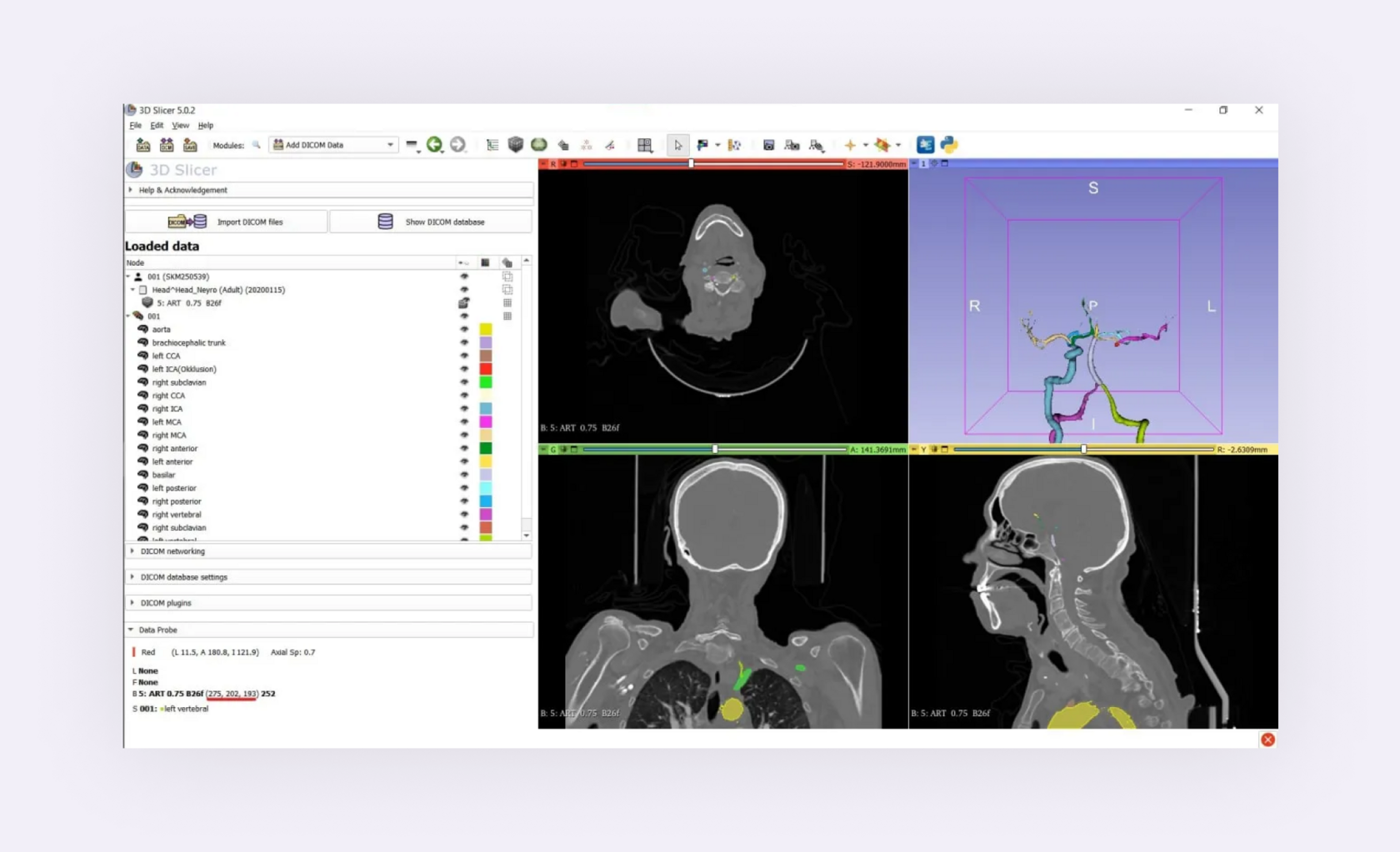Open the Extensions Manager blue icon

(x=925, y=145)
